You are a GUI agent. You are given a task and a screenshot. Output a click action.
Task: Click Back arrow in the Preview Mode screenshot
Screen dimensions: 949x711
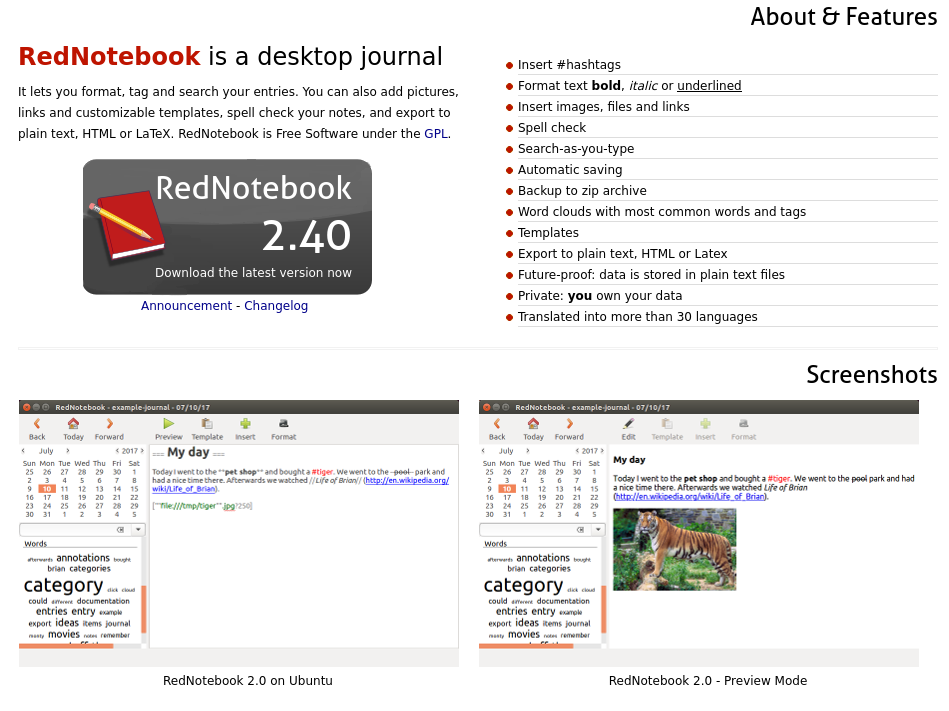click(x=497, y=424)
